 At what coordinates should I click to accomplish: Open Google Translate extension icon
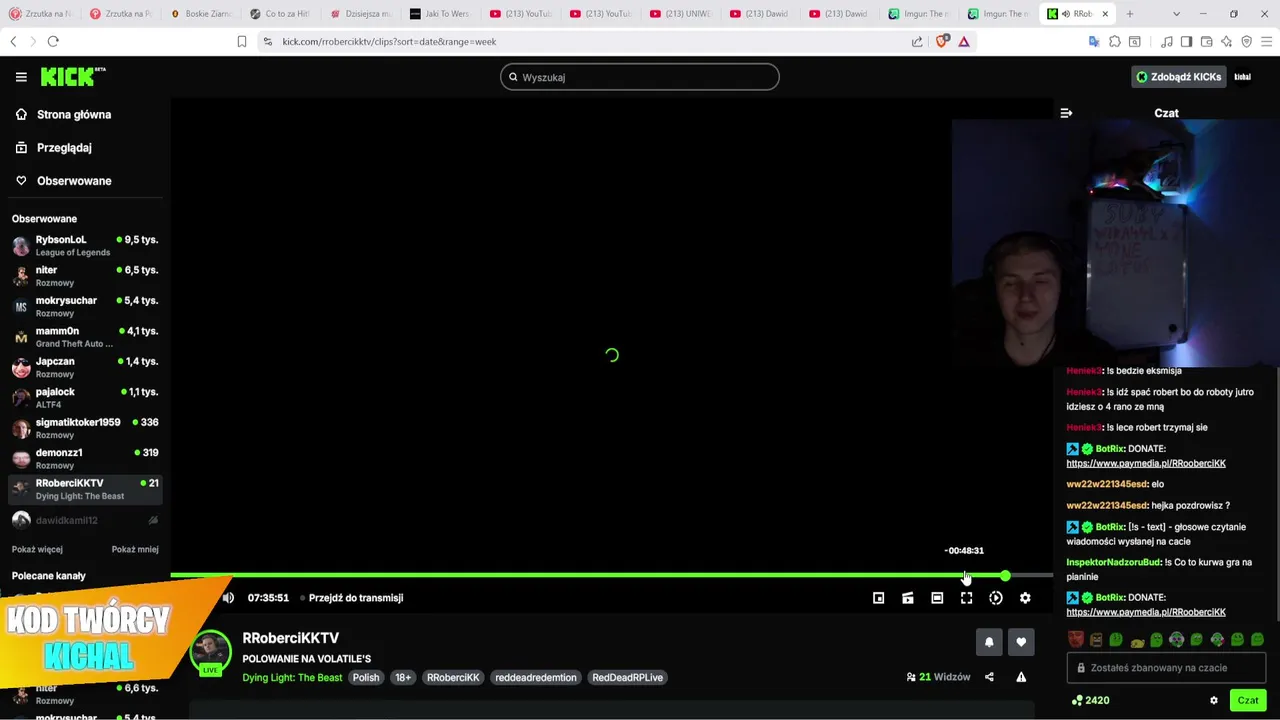1094,41
